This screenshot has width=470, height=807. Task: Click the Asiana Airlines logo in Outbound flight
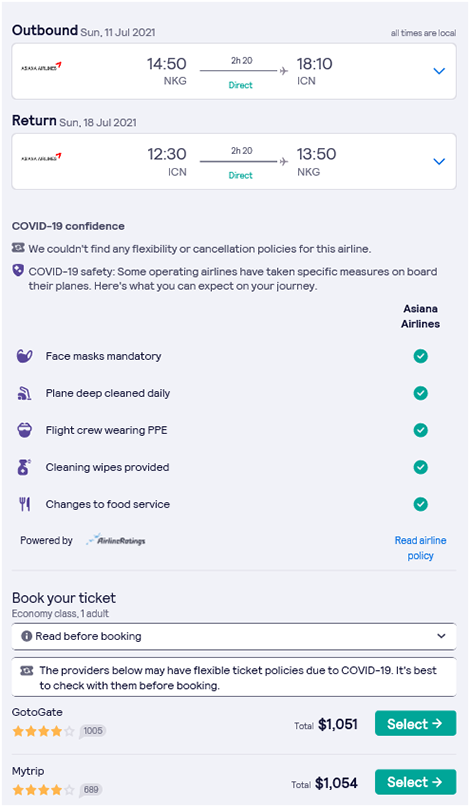(41, 66)
